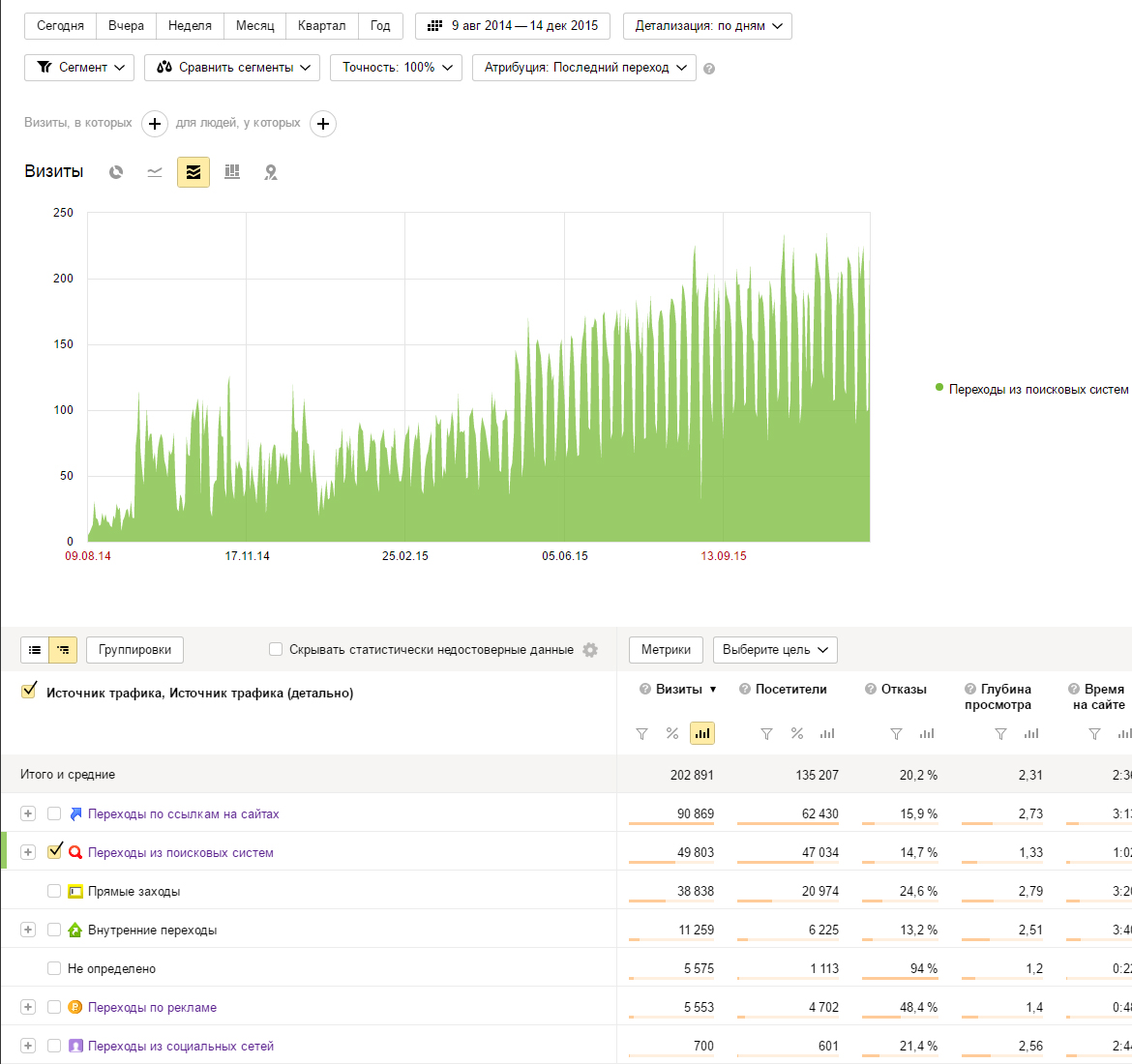The image size is (1132, 1064).
Task: Switch chart to column bar view
Action: coord(232,172)
